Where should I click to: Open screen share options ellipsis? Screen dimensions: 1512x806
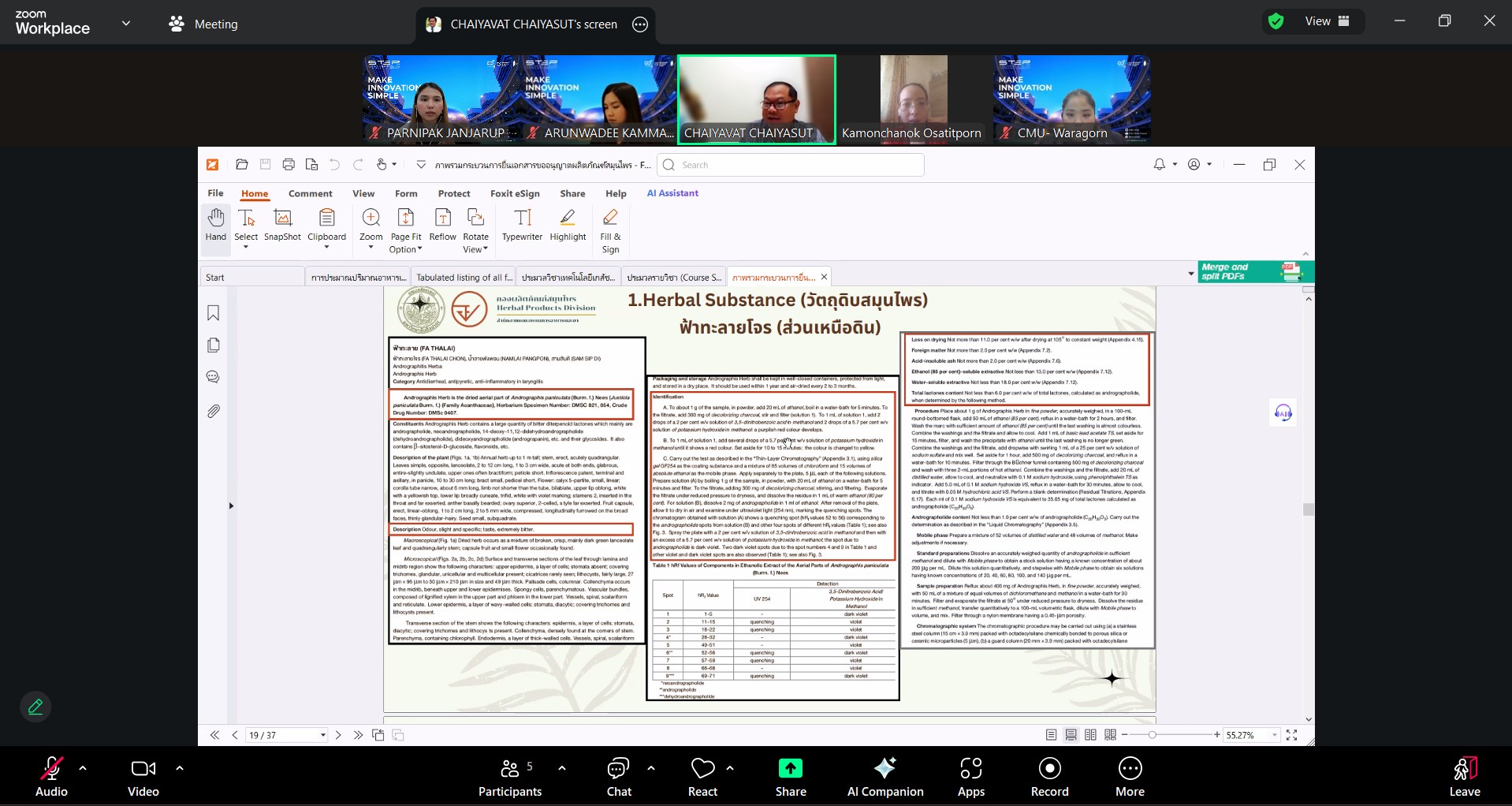point(640,24)
